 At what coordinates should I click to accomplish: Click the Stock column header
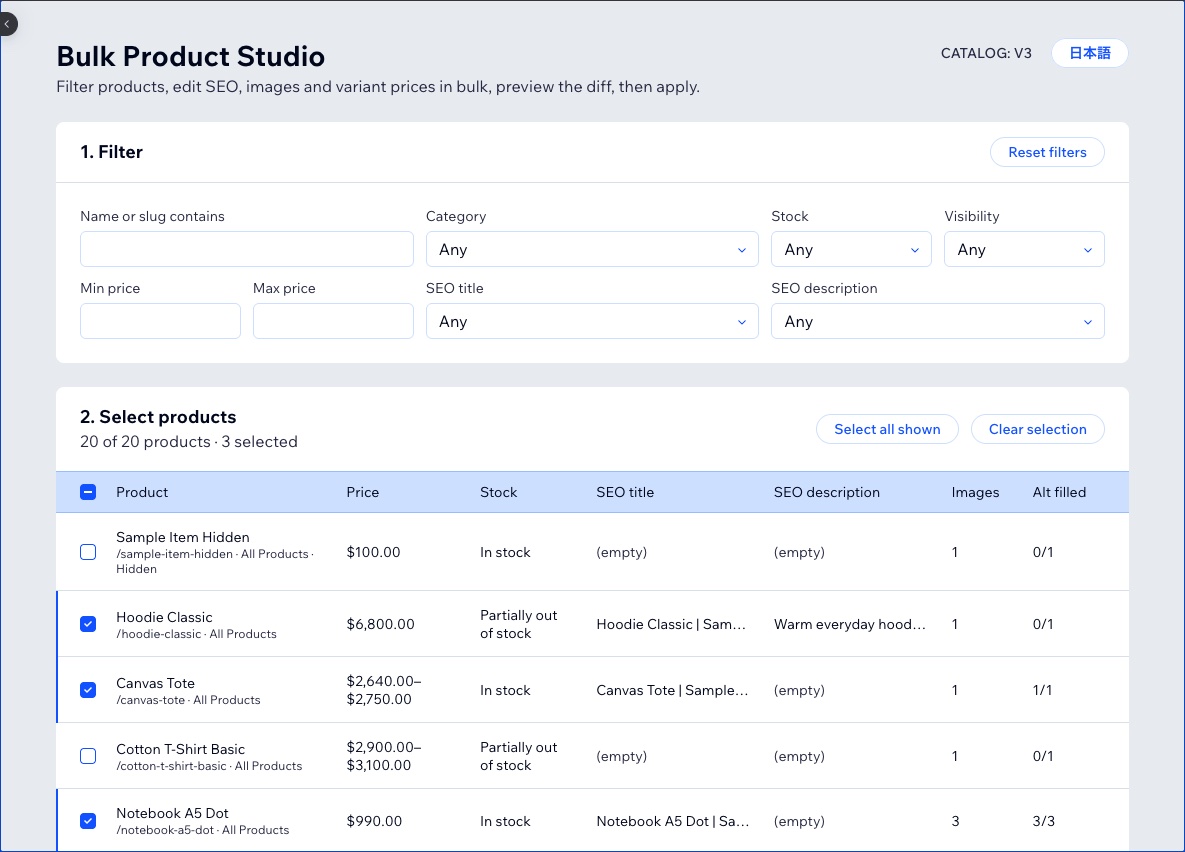coord(498,492)
